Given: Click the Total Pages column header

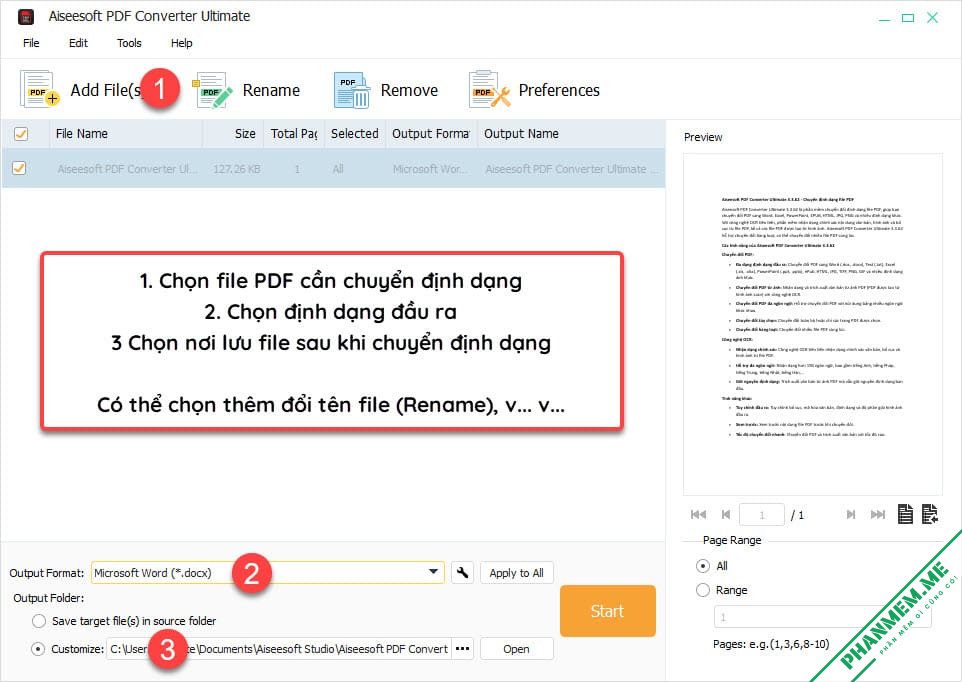Looking at the screenshot, I should click(x=294, y=134).
